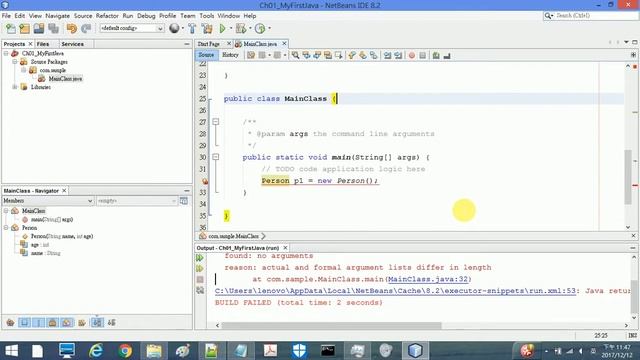Open the Debug menu
640x360 pixels.
146,16
